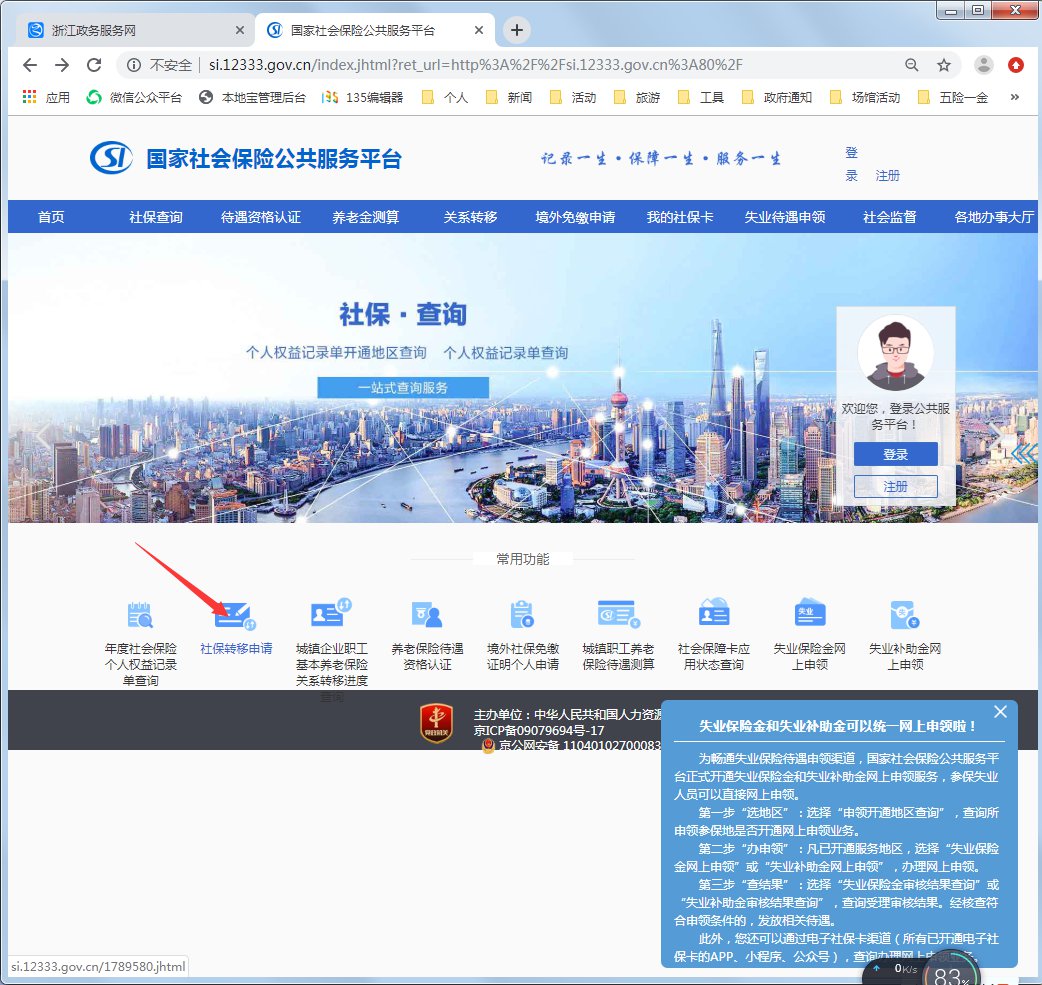Open 城镇企业职工基本养老保险关系转移进度 icon
This screenshot has height=985, width=1042.
[331, 613]
